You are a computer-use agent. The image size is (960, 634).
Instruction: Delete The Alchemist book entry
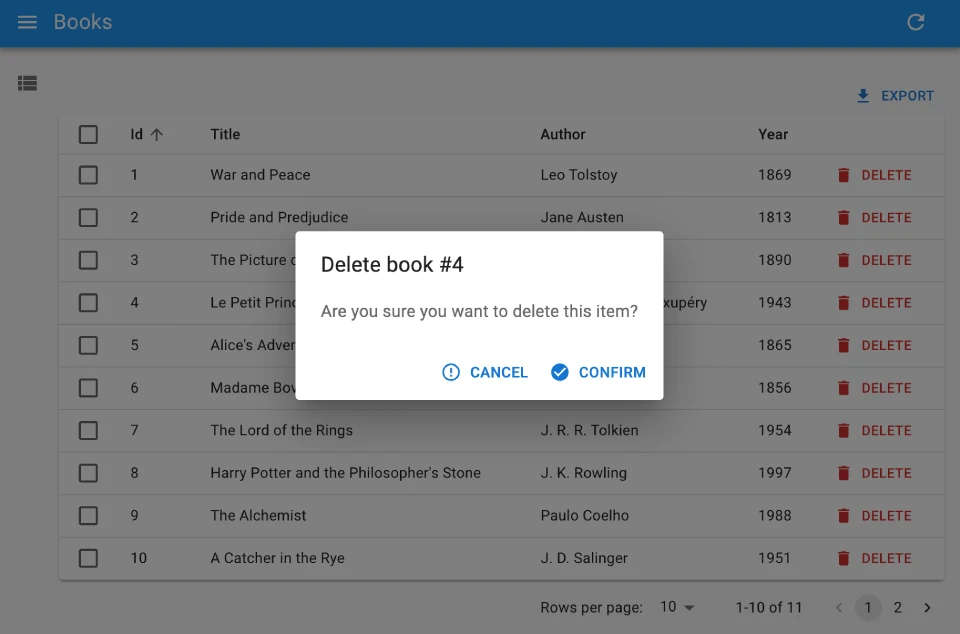click(x=874, y=516)
